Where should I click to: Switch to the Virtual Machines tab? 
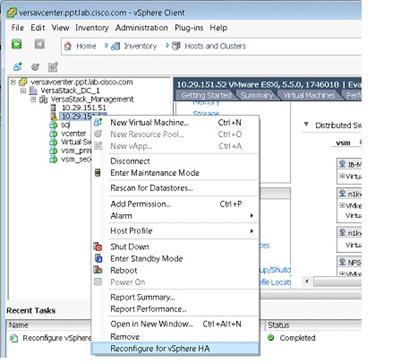[309, 95]
